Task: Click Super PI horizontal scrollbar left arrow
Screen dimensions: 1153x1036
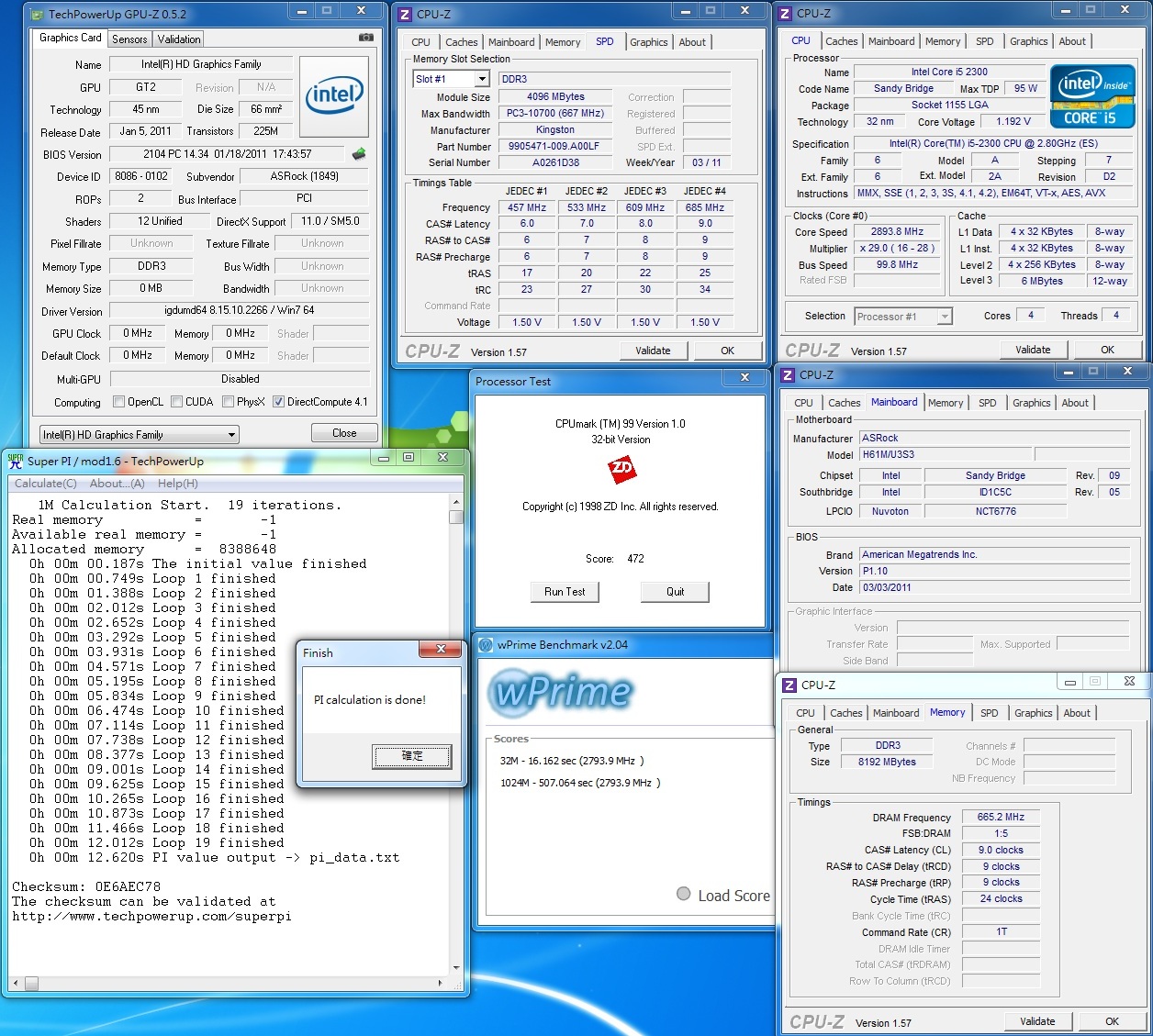Action: 16,983
